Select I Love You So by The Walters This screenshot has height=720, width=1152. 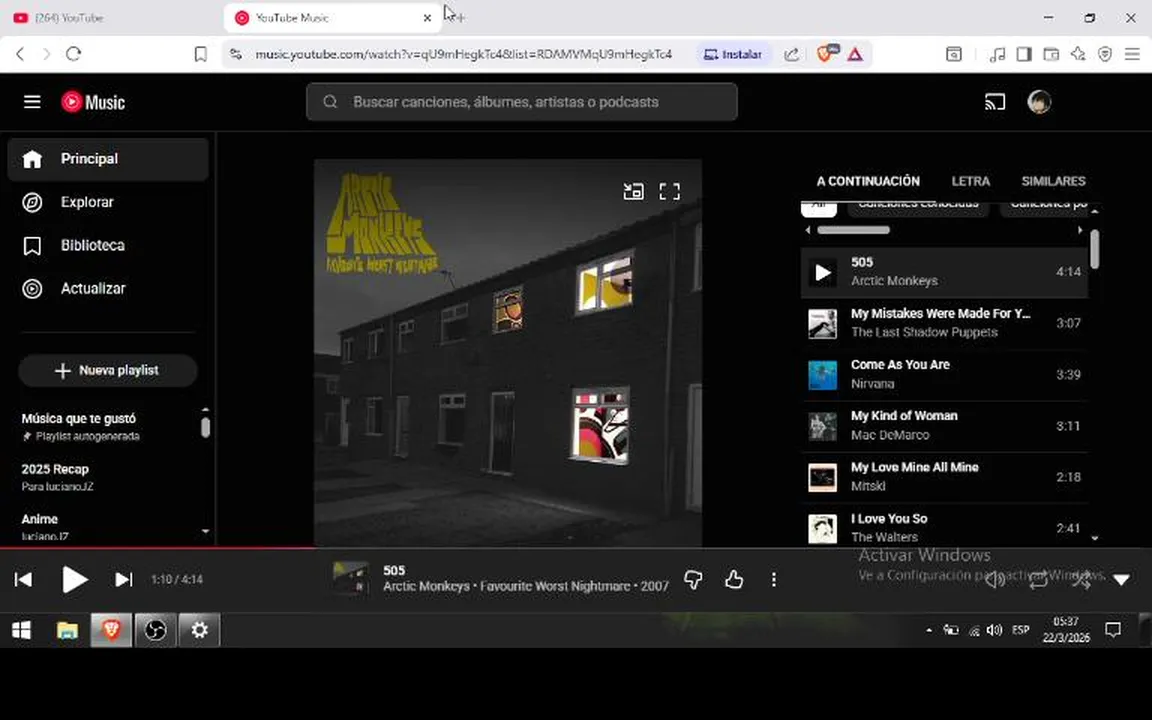tap(943, 526)
